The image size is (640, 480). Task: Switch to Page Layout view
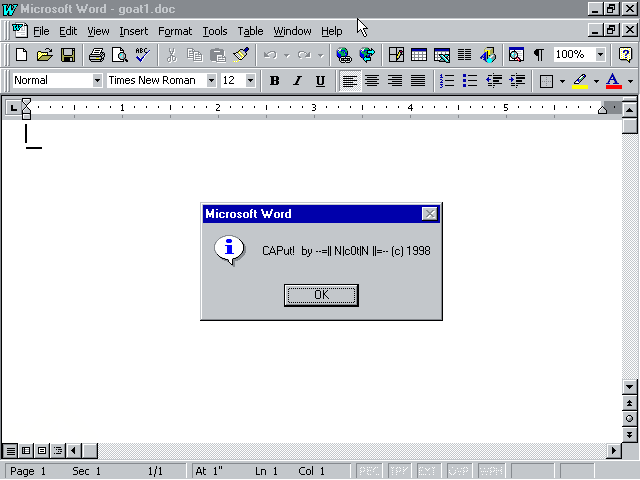pyautogui.click(x=42, y=451)
